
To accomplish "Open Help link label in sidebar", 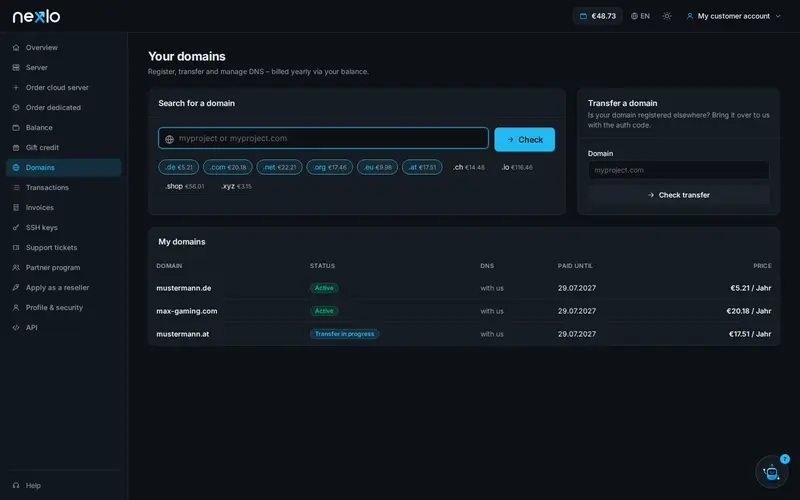I will point(33,485).
